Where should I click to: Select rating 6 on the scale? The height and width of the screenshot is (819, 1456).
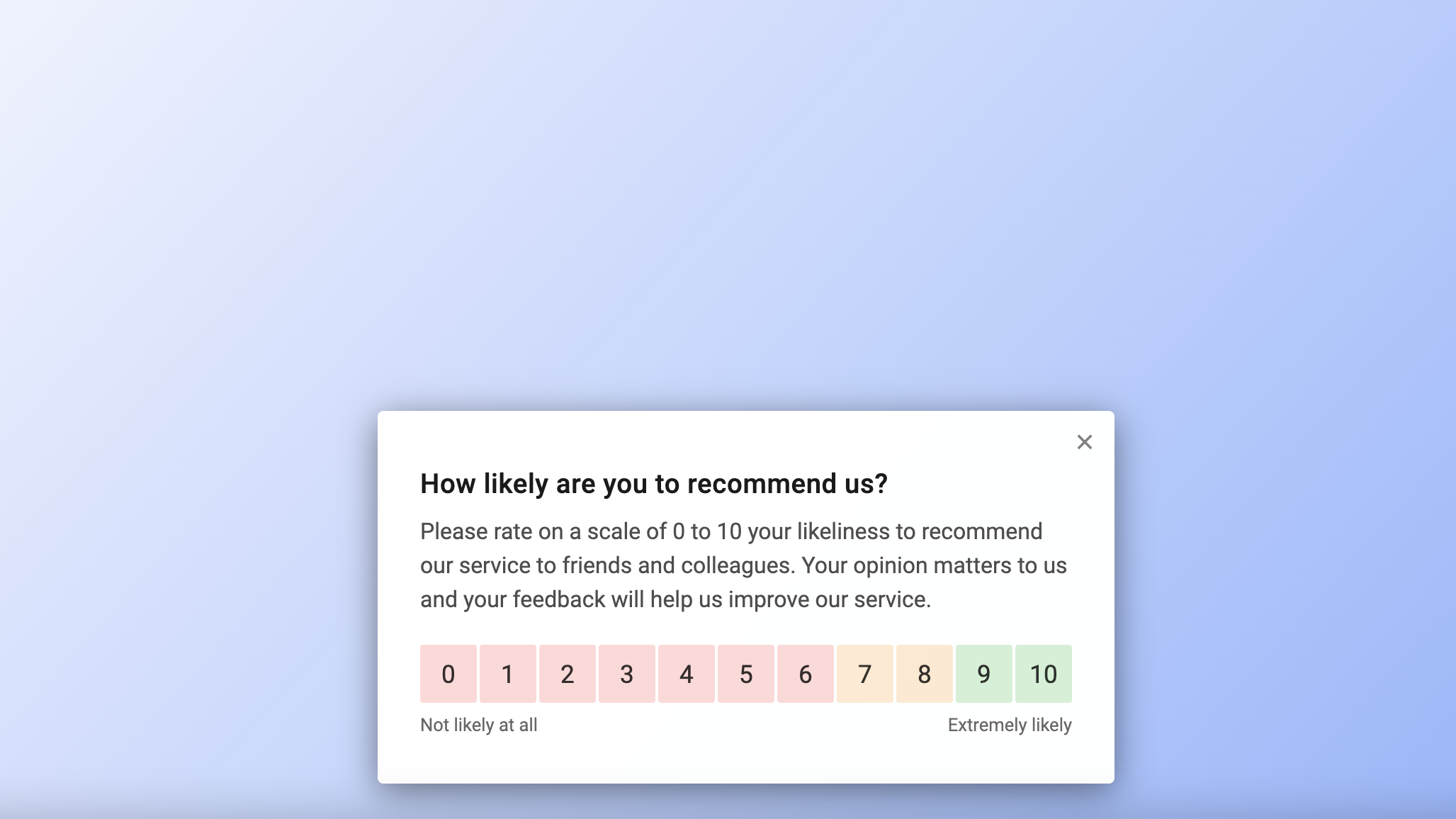click(806, 674)
